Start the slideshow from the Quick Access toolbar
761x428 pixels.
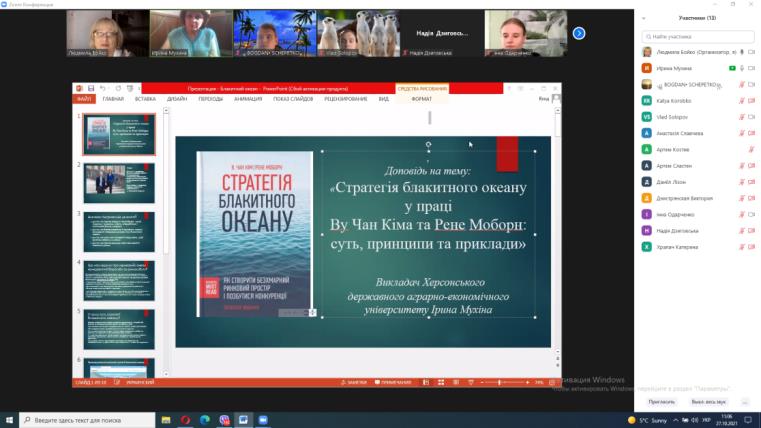pyautogui.click(x=130, y=88)
